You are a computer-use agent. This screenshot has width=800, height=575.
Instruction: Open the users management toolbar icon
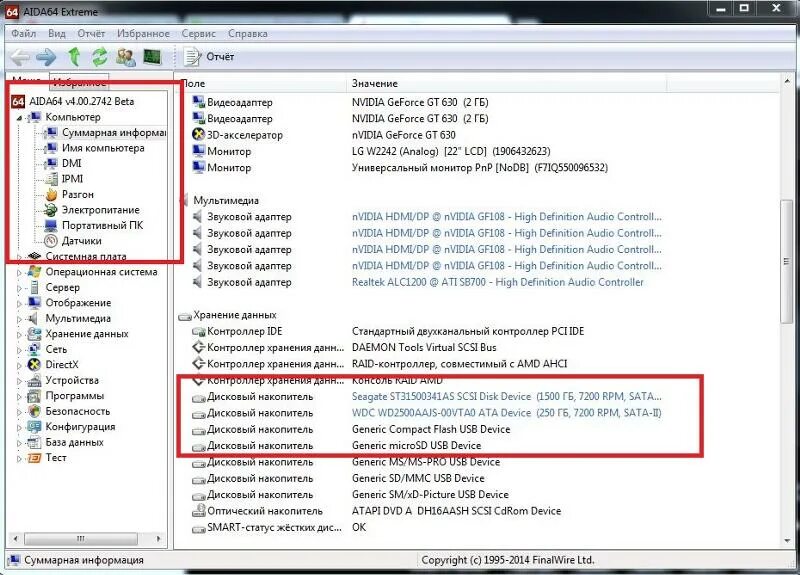point(126,57)
